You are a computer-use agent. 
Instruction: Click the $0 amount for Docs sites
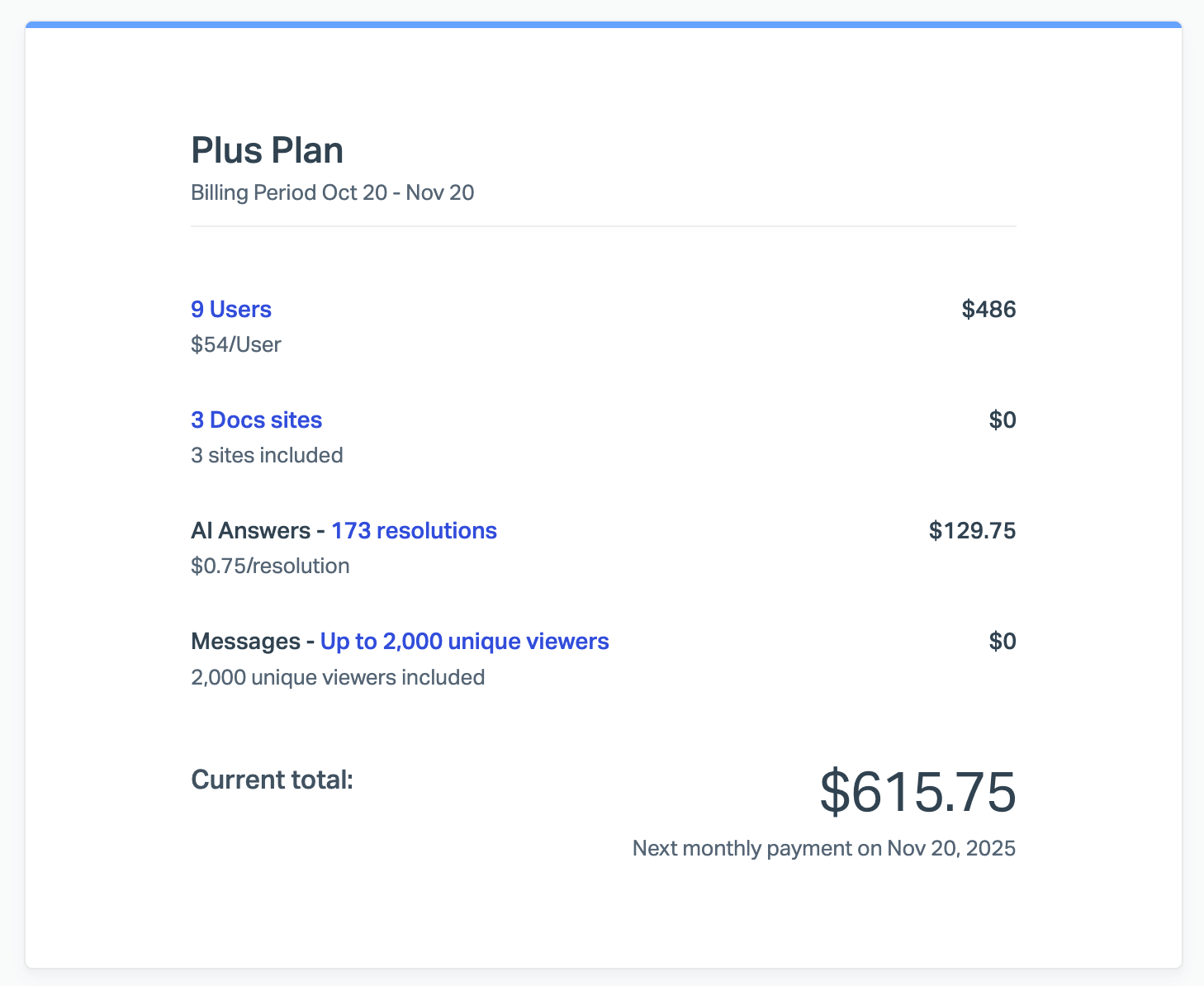click(x=1003, y=420)
